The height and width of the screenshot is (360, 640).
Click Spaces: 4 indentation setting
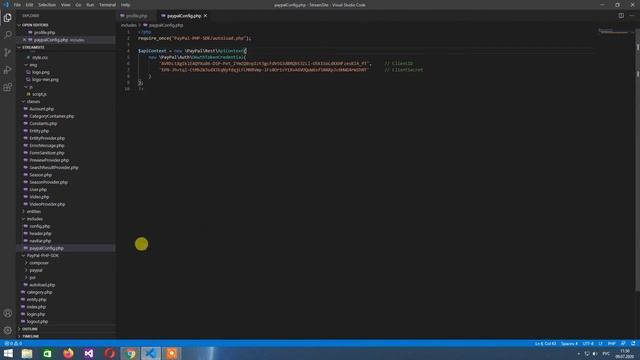(x=569, y=344)
